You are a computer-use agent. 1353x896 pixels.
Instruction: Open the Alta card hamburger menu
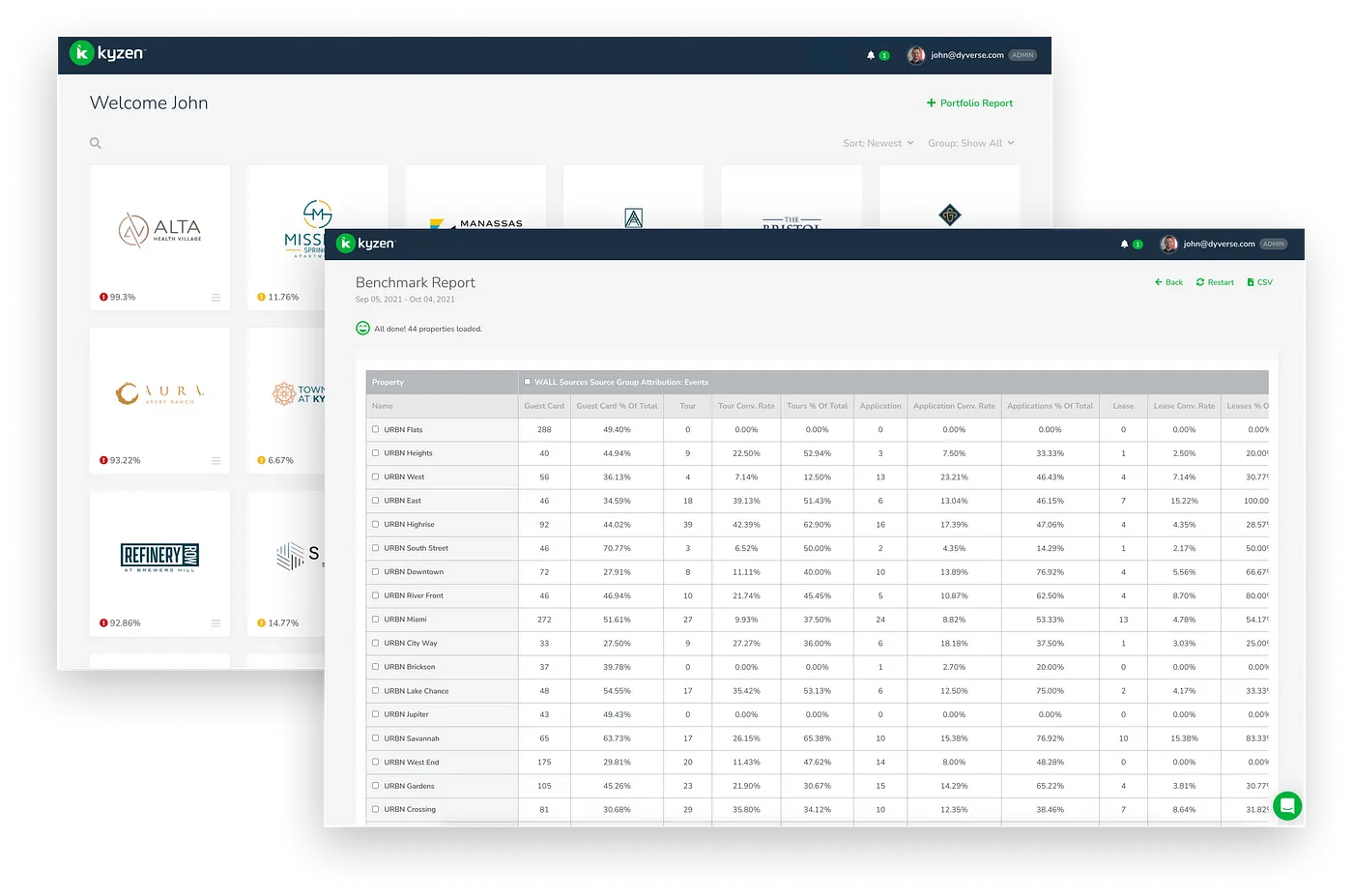pos(216,298)
